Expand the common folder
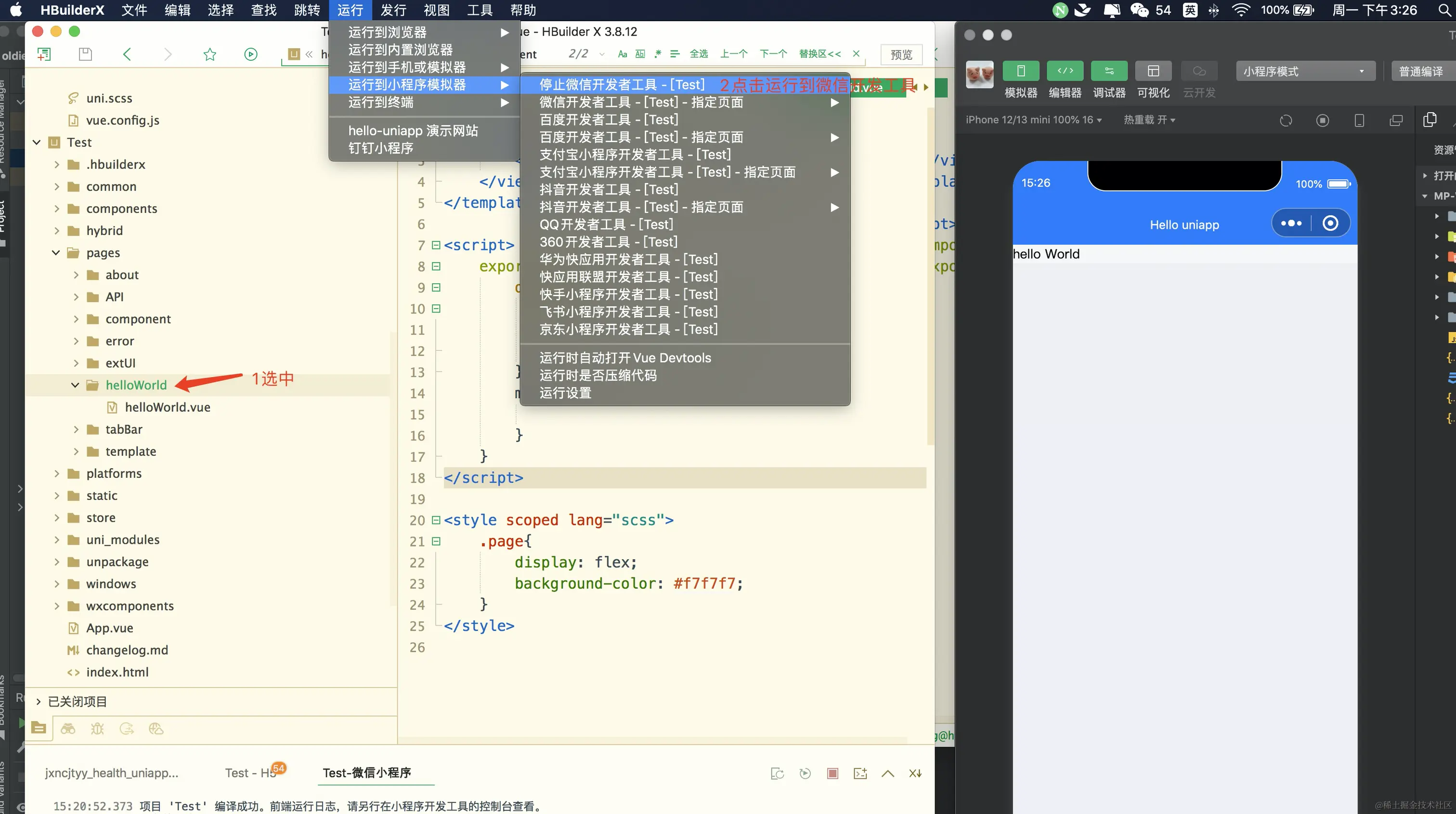 pyautogui.click(x=56, y=186)
